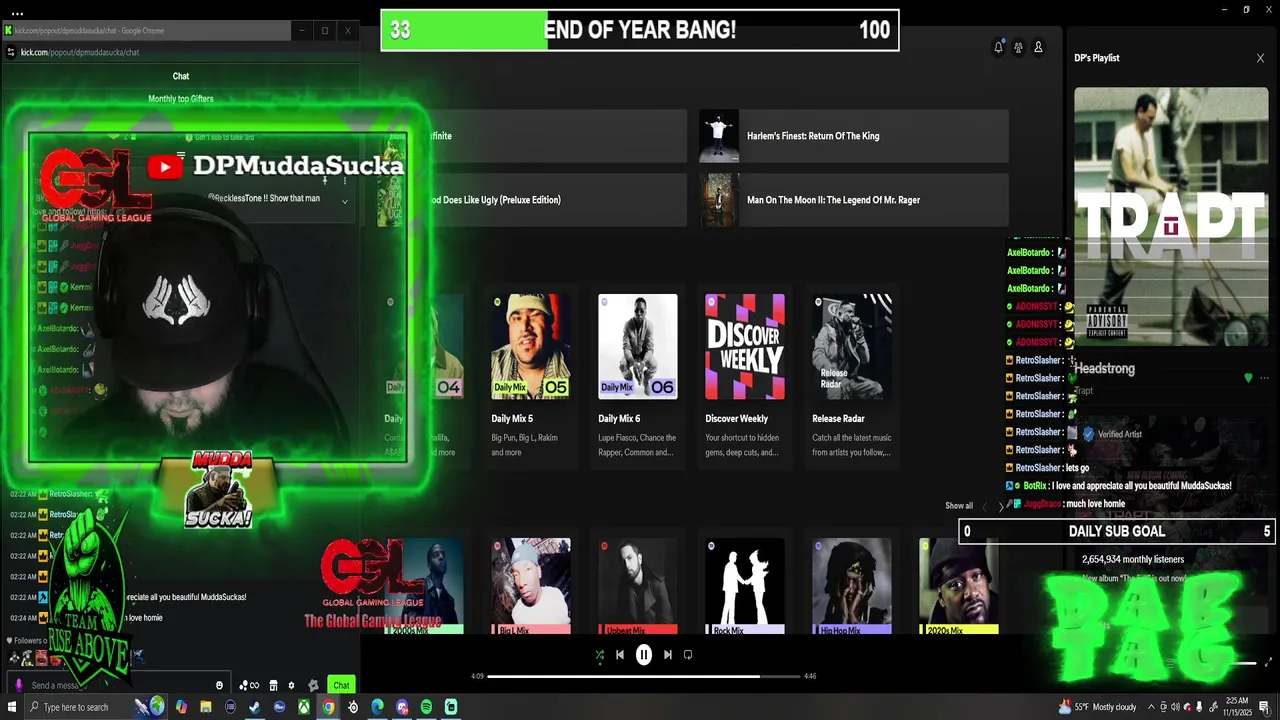Image resolution: width=1280 pixels, height=720 pixels.
Task: Open the Trapt album art thumbnail
Action: tap(1171, 217)
